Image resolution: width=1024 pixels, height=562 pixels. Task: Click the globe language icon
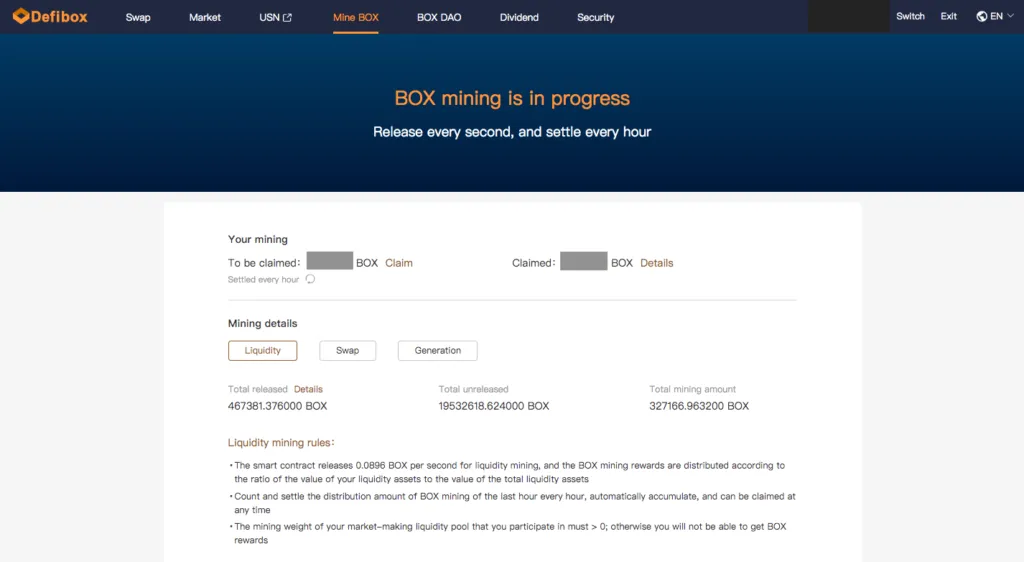tap(982, 16)
